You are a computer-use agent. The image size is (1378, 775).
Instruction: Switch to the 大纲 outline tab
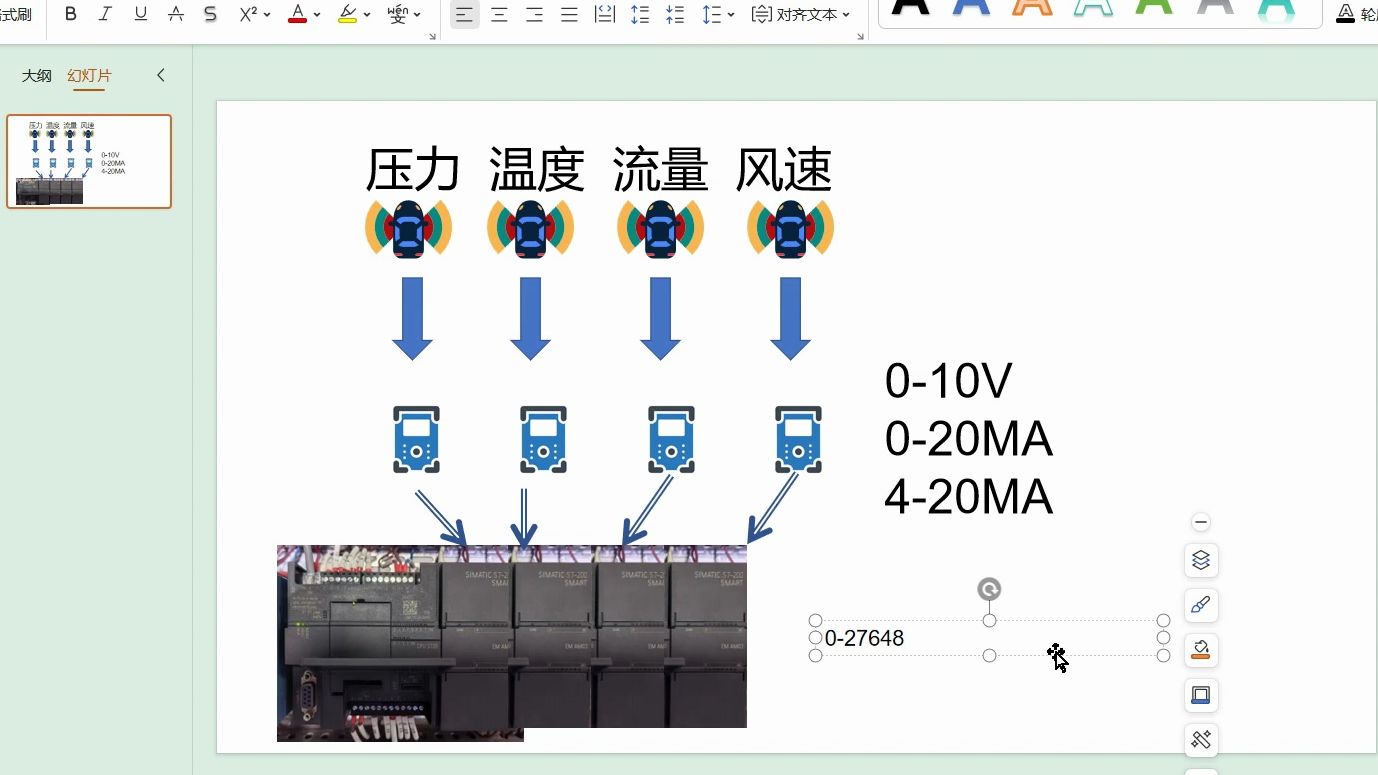(36, 75)
